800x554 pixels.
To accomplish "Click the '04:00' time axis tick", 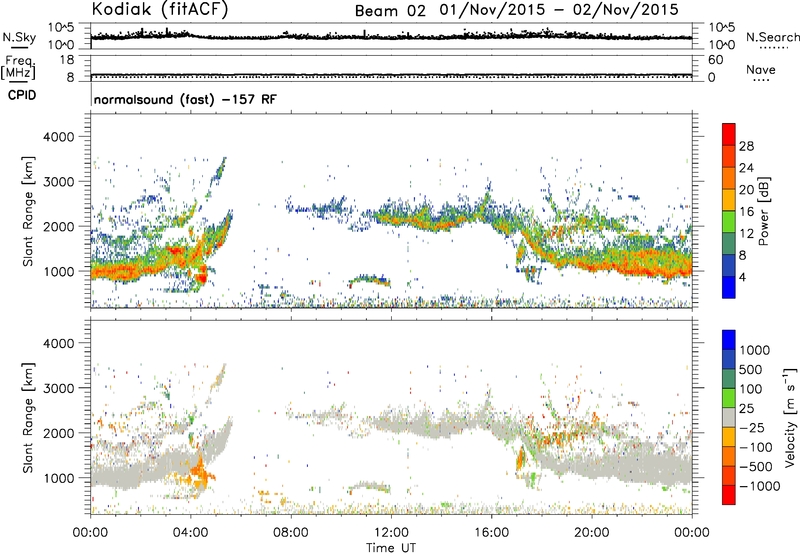I will [191, 533].
